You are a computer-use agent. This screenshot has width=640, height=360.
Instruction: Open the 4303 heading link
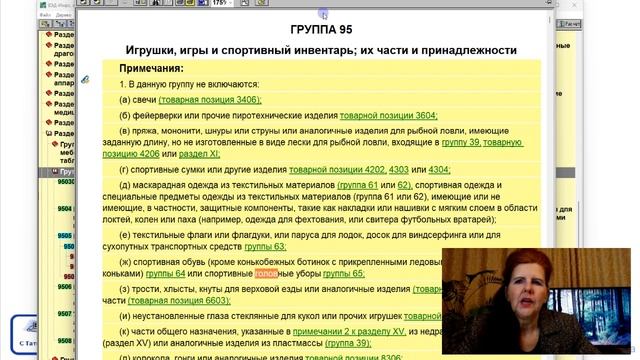tap(399, 169)
